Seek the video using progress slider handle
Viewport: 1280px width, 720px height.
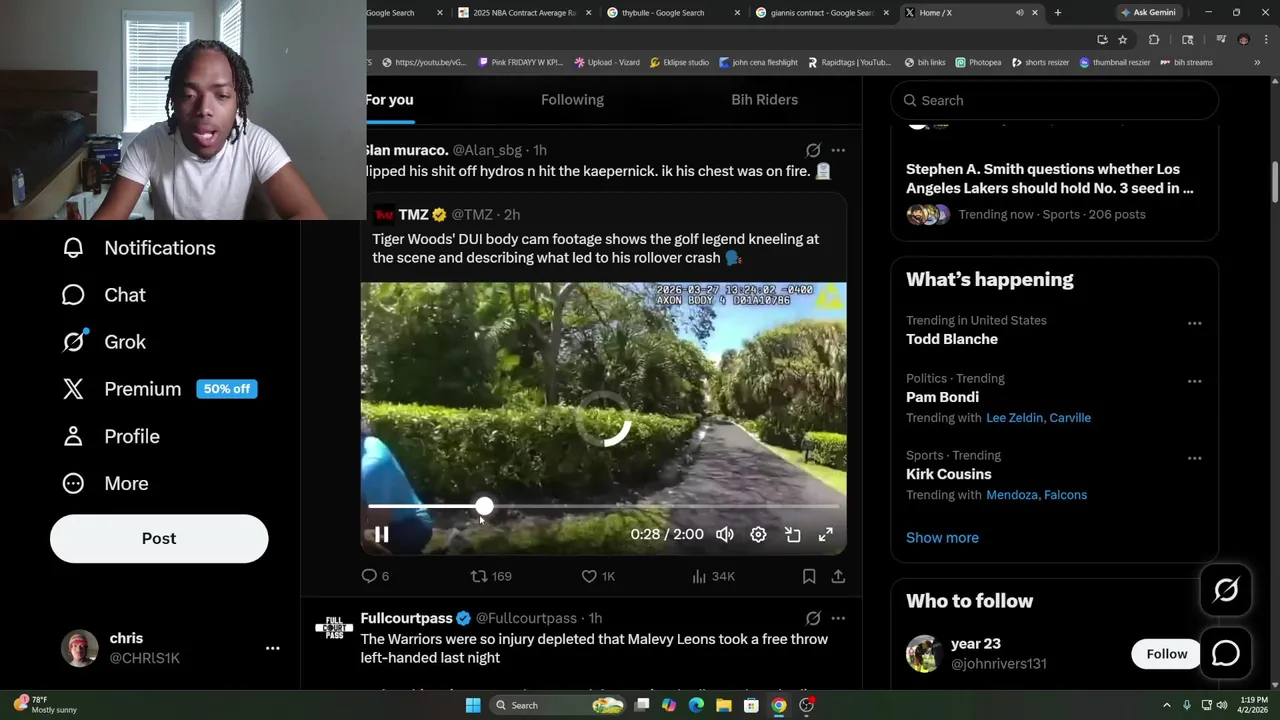click(x=484, y=507)
